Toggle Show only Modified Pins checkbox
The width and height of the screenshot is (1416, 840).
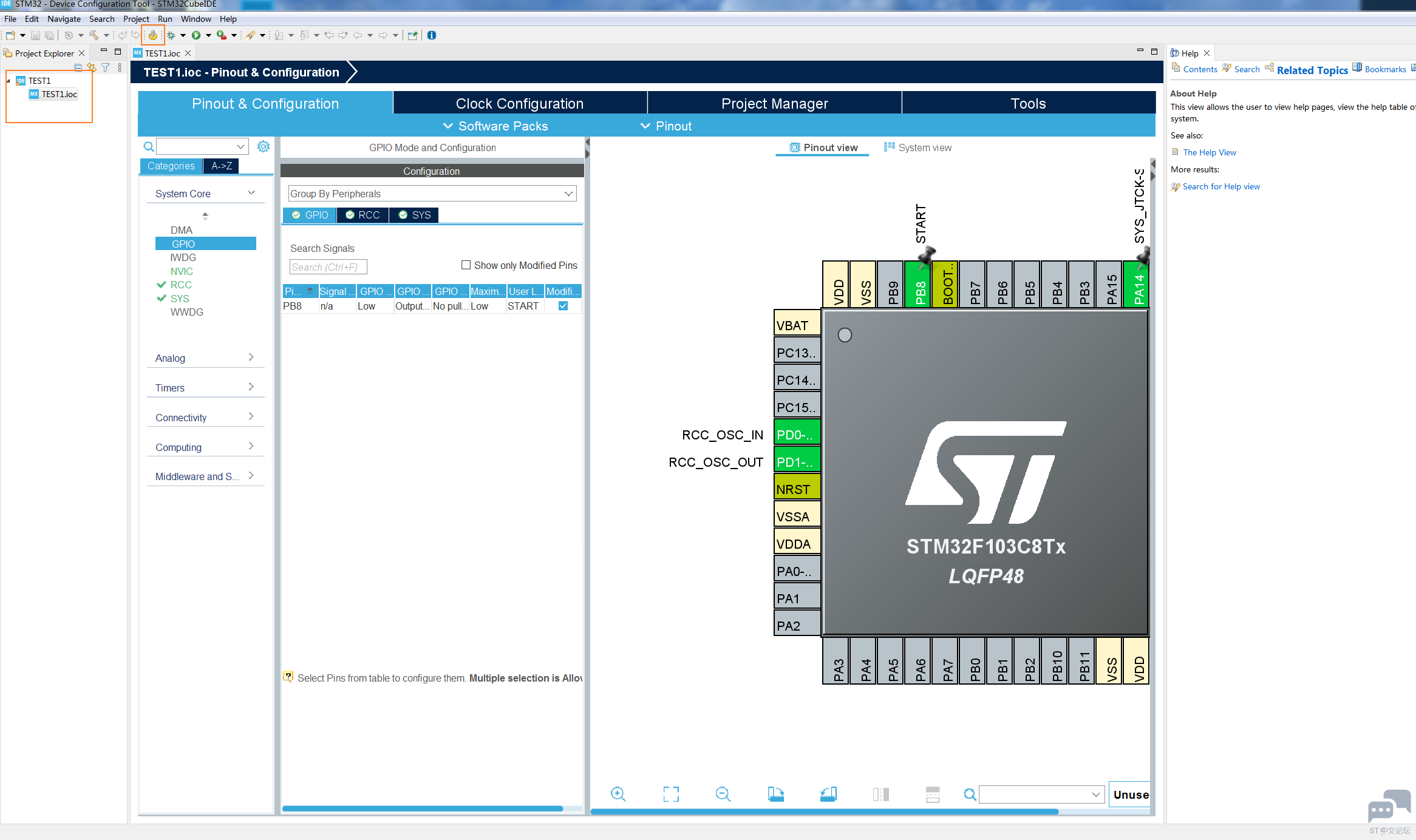(x=466, y=265)
